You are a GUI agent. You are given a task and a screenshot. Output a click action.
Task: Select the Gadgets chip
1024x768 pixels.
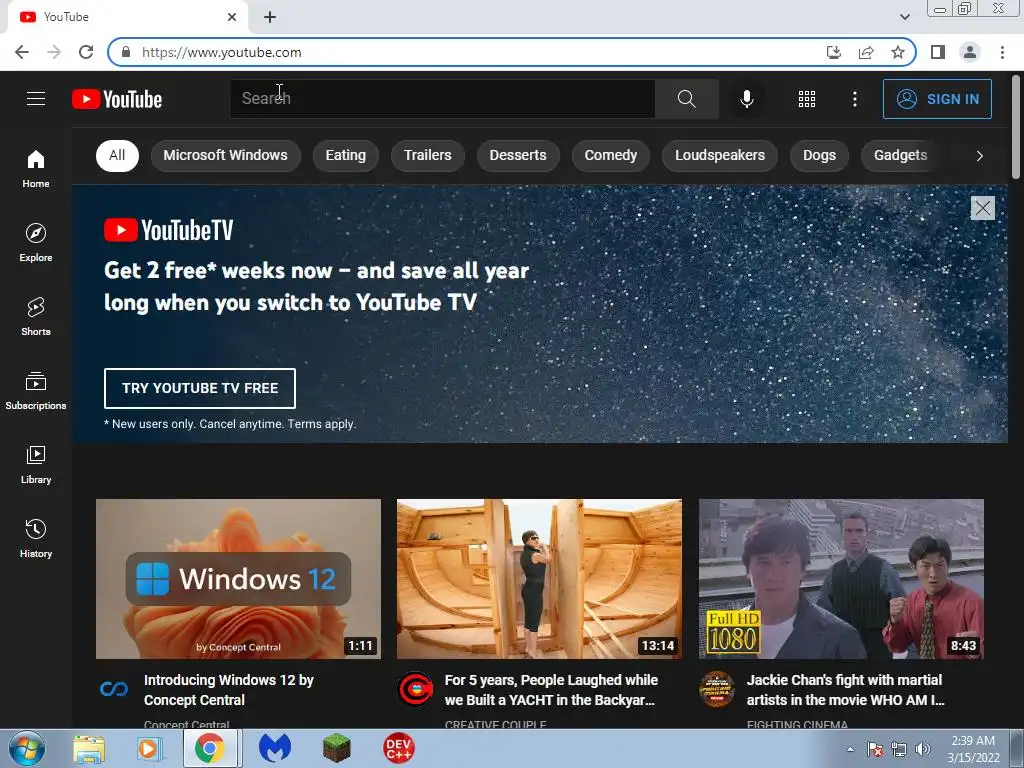pyautogui.click(x=901, y=155)
